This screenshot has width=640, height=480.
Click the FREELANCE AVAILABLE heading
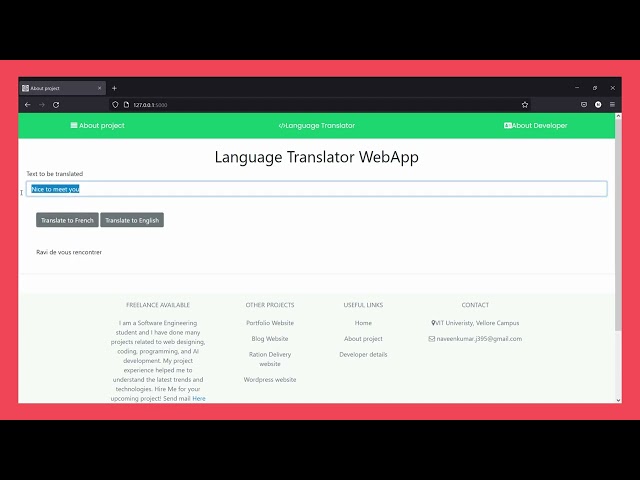click(158, 305)
